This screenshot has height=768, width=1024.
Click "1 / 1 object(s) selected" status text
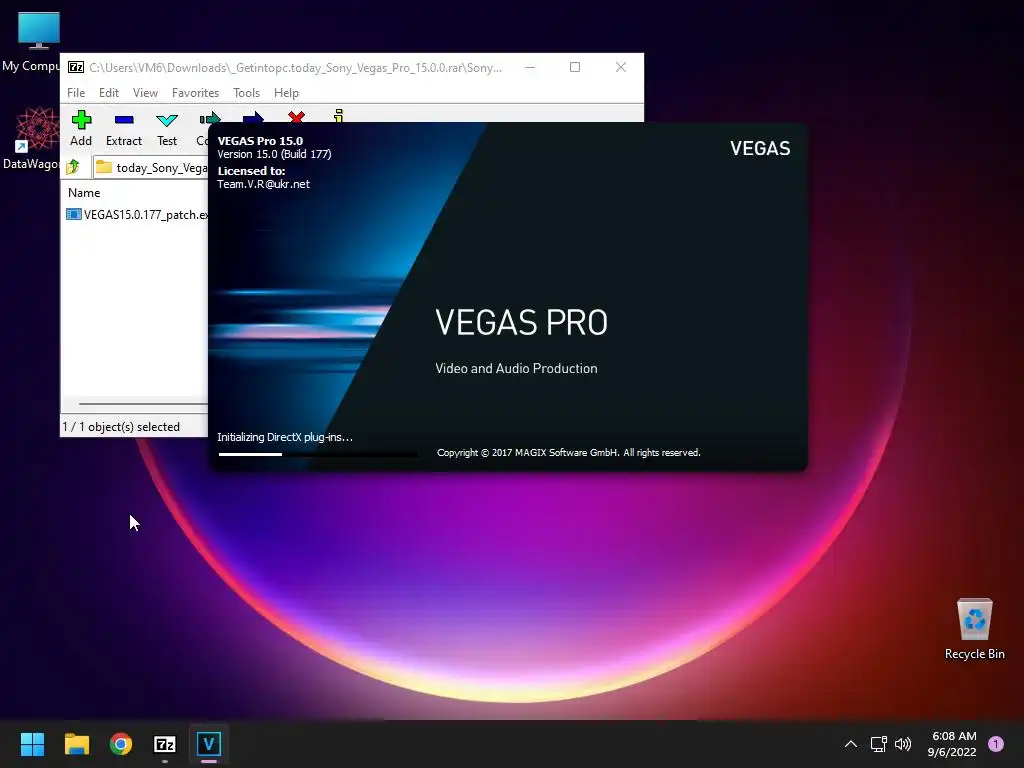[121, 426]
